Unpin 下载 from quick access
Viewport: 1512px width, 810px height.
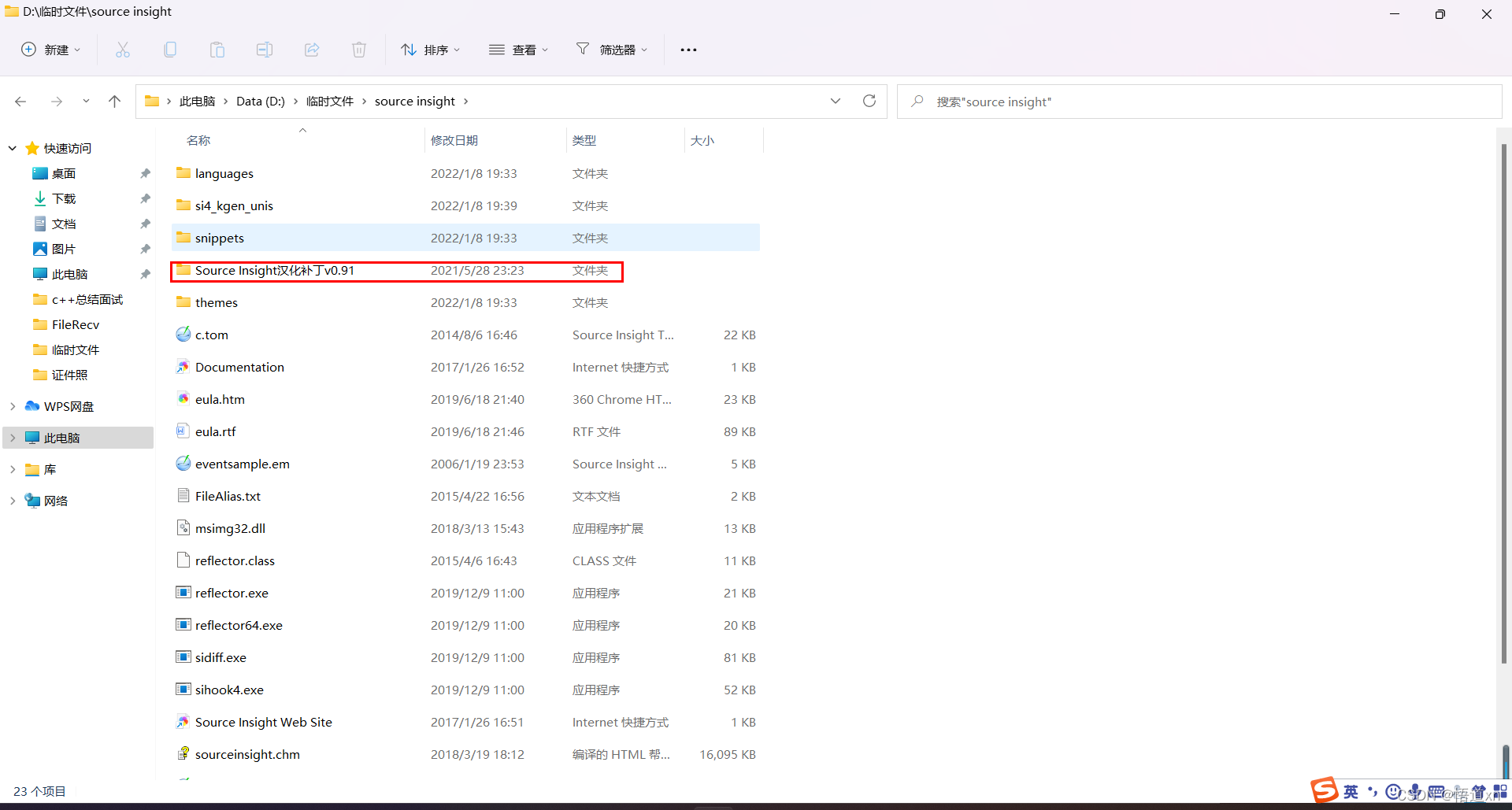(x=145, y=198)
